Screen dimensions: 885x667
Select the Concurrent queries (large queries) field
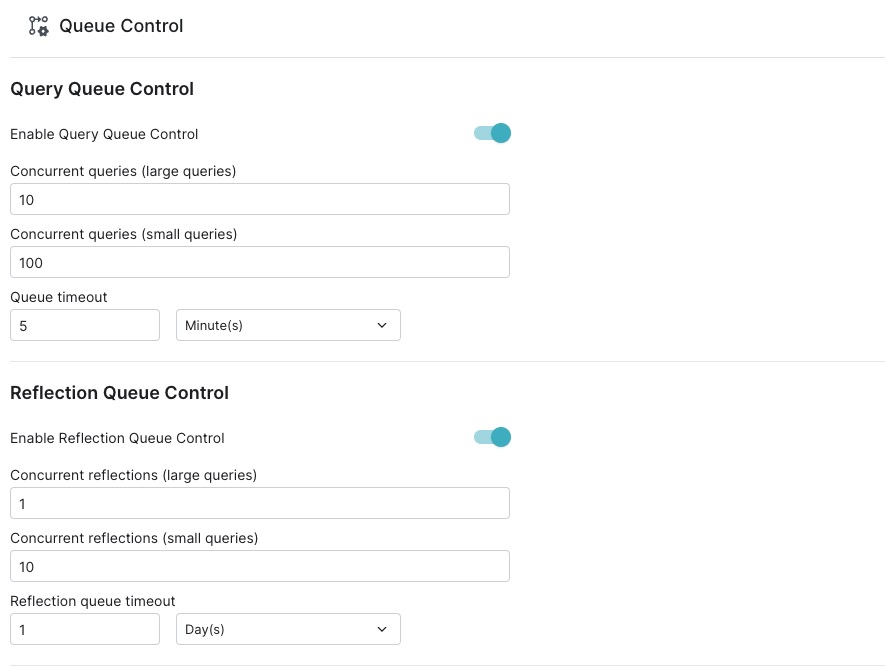click(260, 199)
